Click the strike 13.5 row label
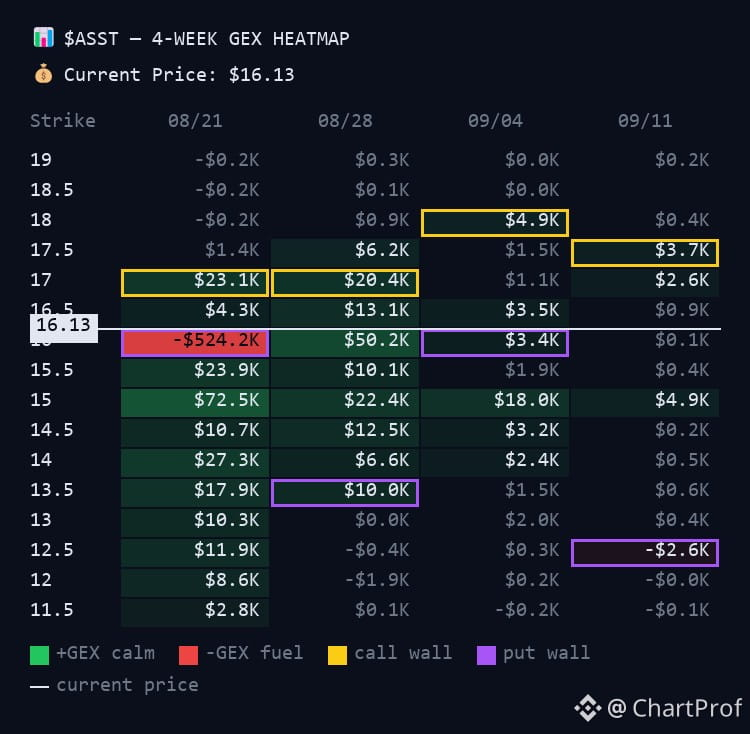This screenshot has width=750, height=734. (52, 490)
